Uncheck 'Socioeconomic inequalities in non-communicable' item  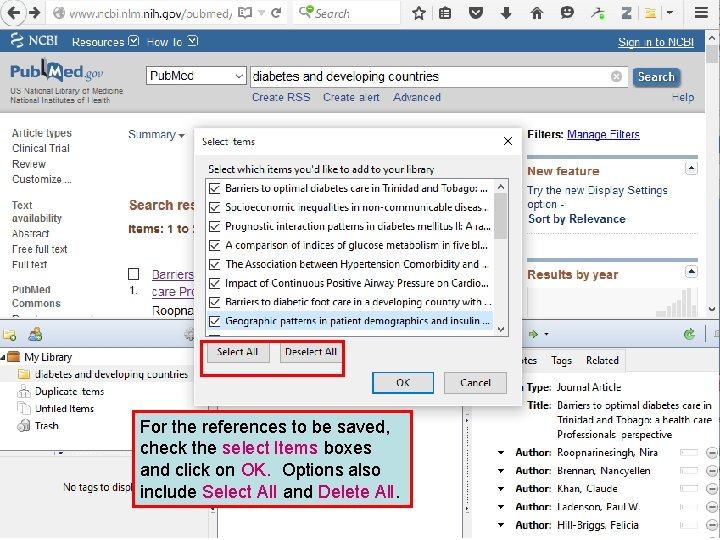pyautogui.click(x=214, y=208)
